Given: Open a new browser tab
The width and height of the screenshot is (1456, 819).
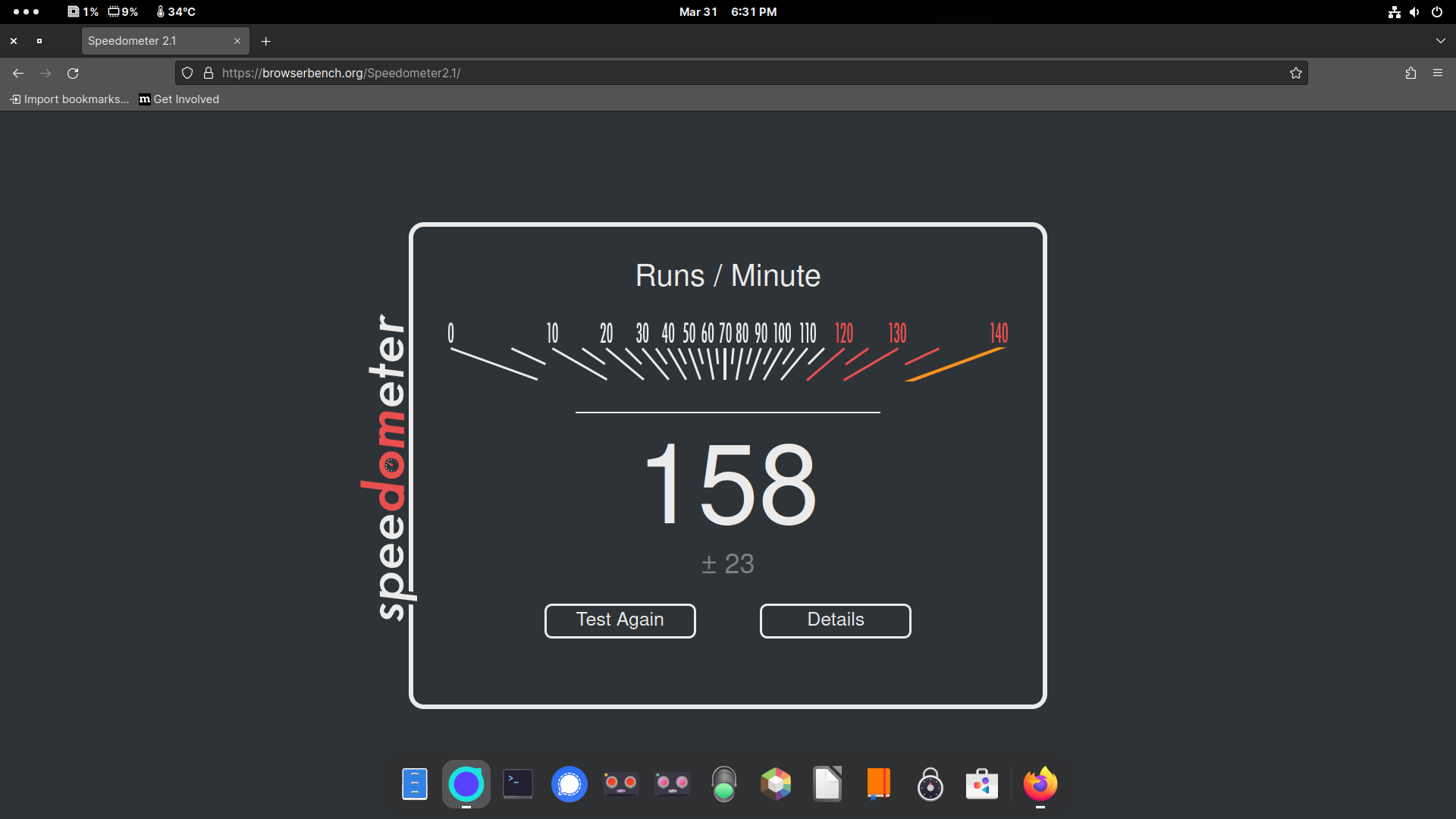Looking at the screenshot, I should (x=265, y=41).
